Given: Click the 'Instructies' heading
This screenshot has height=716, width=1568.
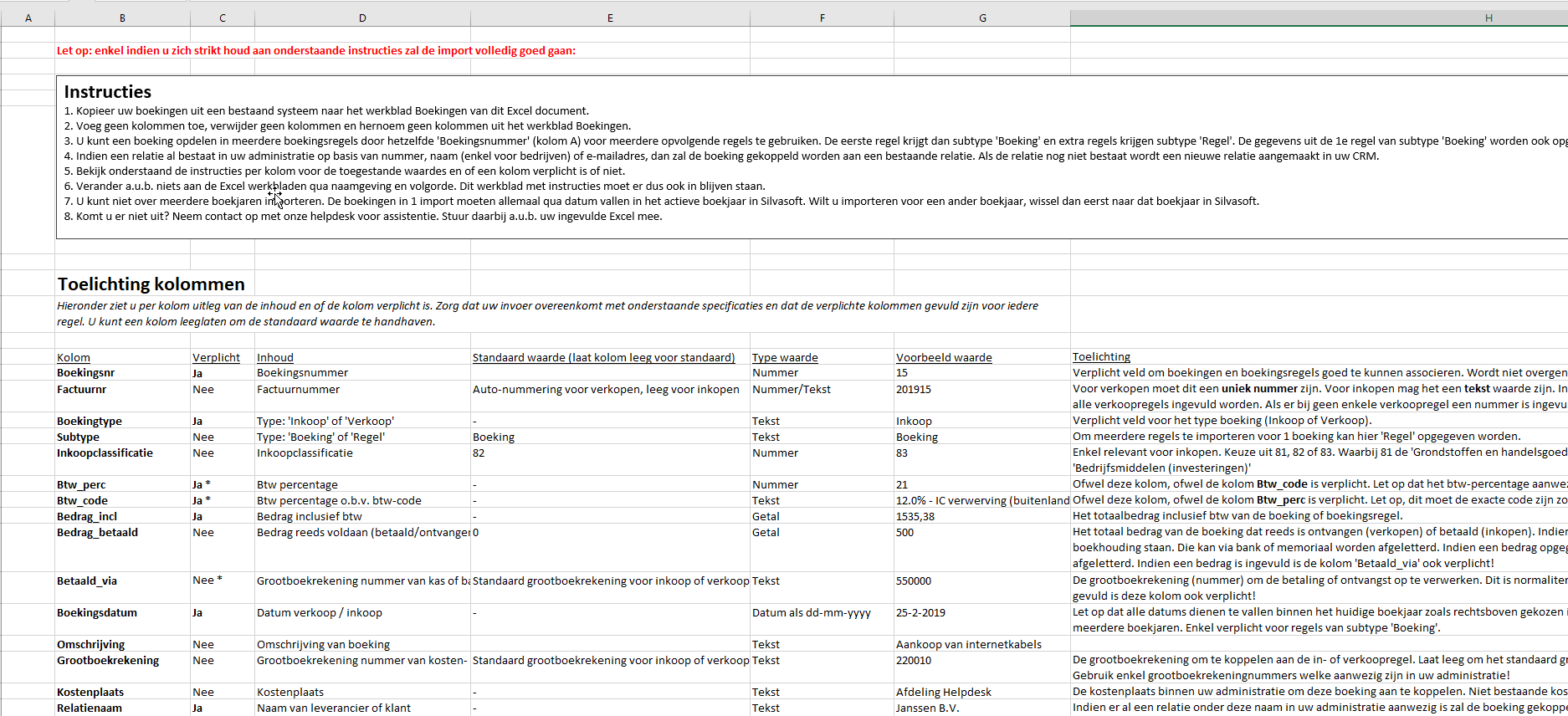Looking at the screenshot, I should [108, 92].
